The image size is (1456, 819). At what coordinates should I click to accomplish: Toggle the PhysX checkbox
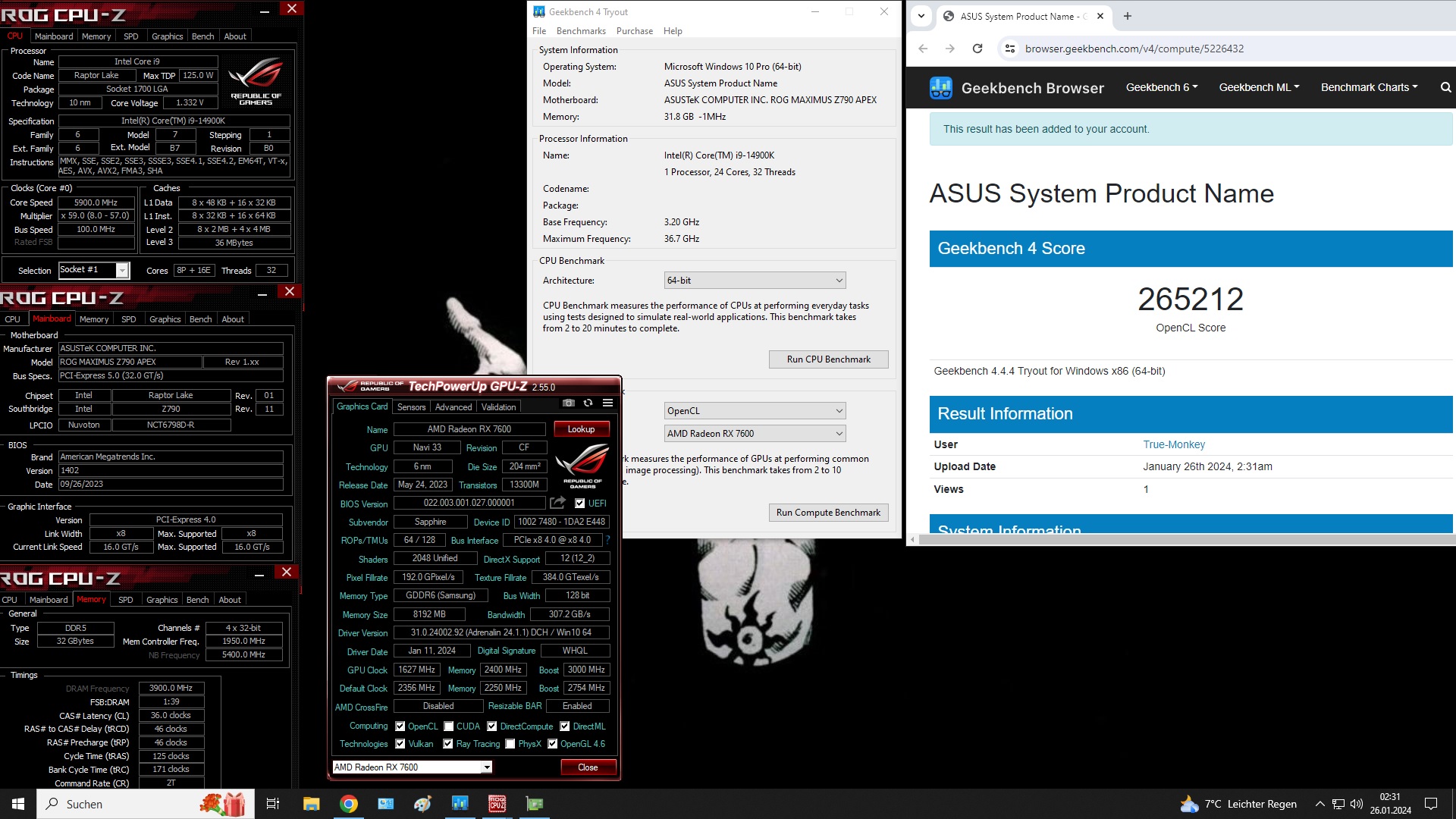pos(510,743)
